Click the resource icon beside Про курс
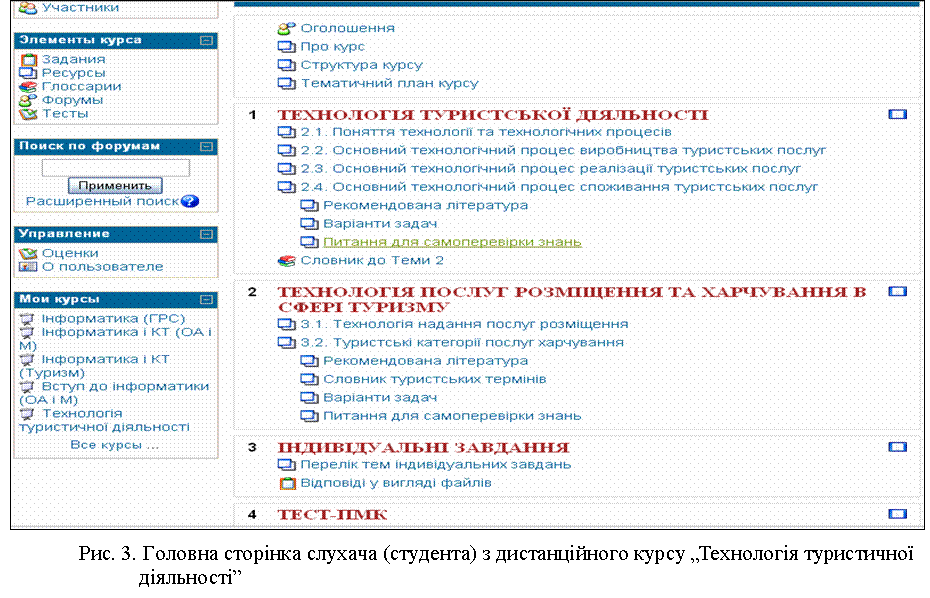930x598 pixels. pyautogui.click(x=286, y=46)
